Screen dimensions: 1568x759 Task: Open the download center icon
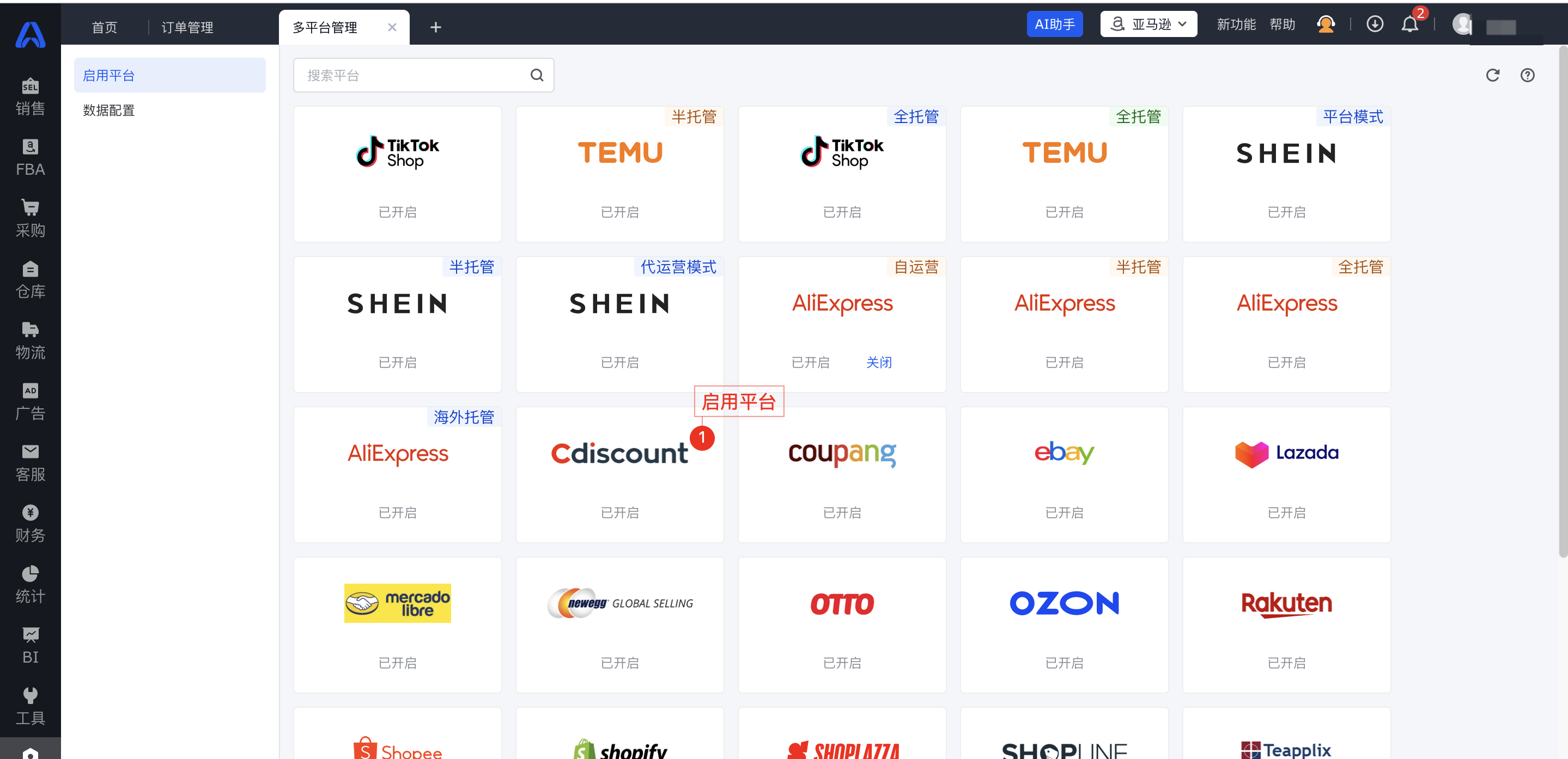[x=1375, y=25]
